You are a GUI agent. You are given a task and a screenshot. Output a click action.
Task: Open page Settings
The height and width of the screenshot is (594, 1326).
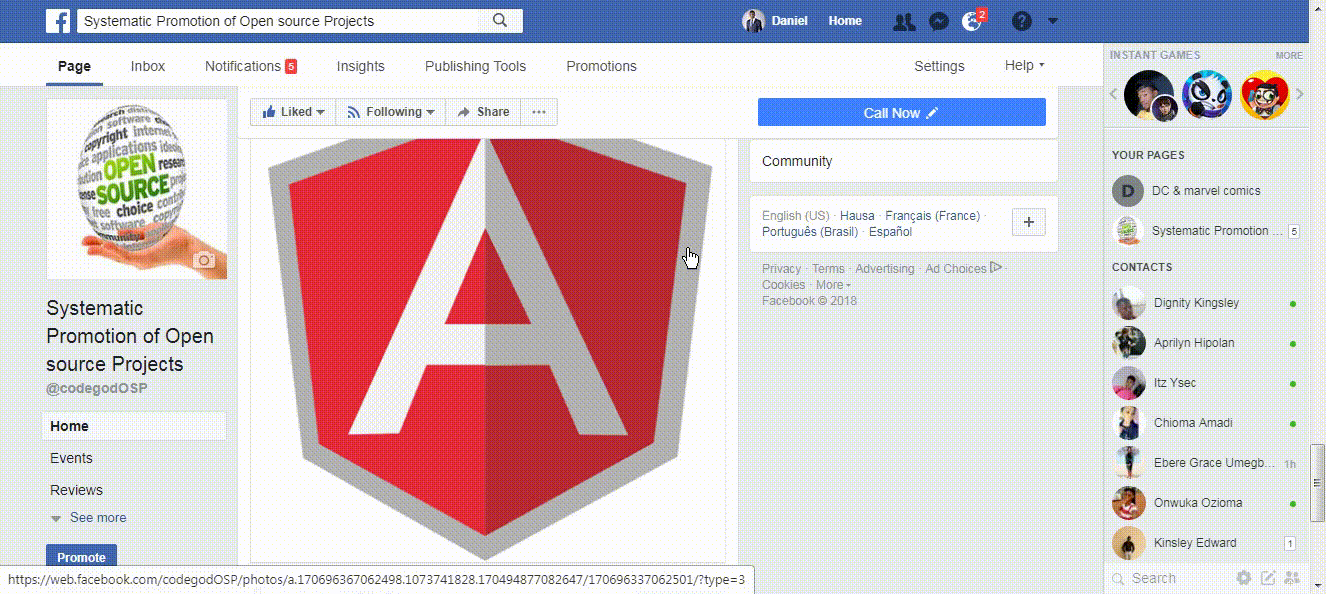tap(939, 66)
